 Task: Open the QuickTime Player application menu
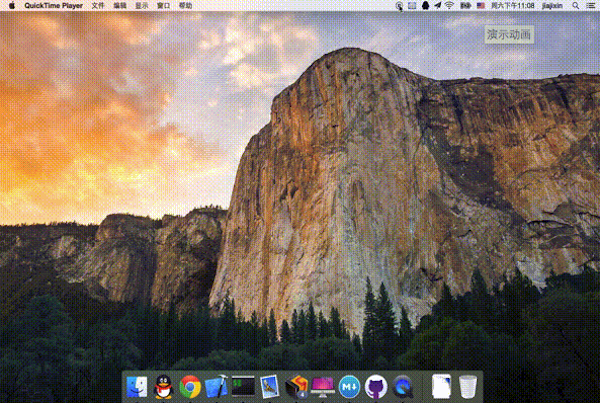click(54, 5)
